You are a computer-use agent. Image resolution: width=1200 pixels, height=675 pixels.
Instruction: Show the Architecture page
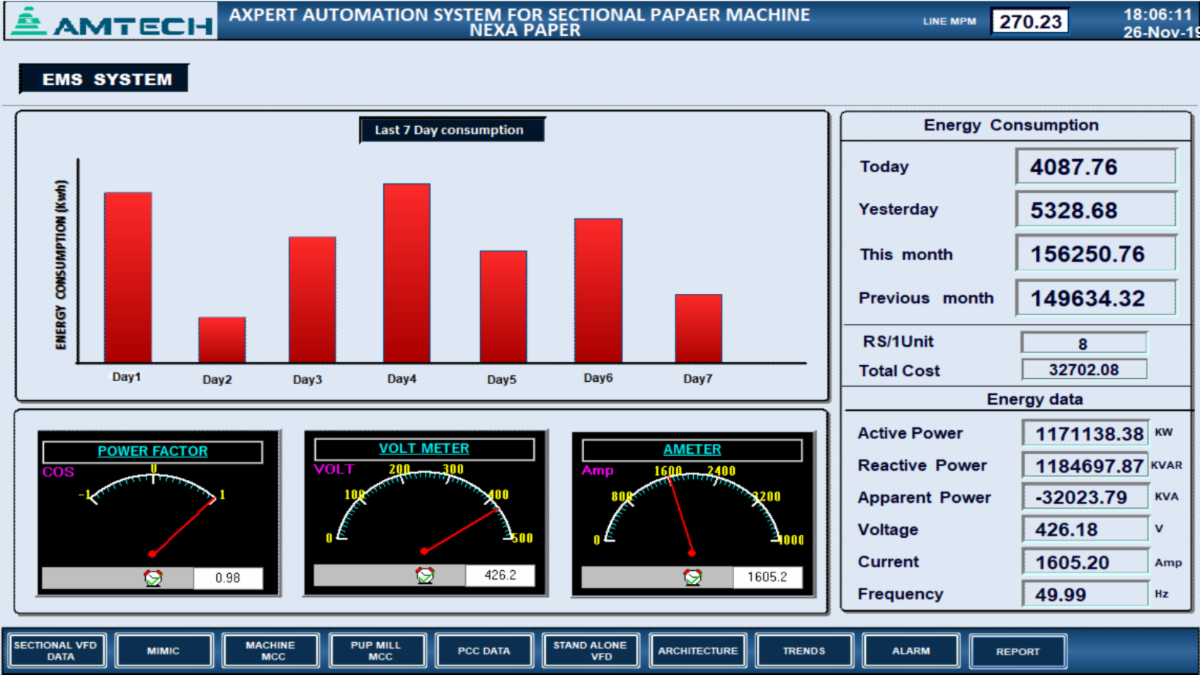coord(697,651)
